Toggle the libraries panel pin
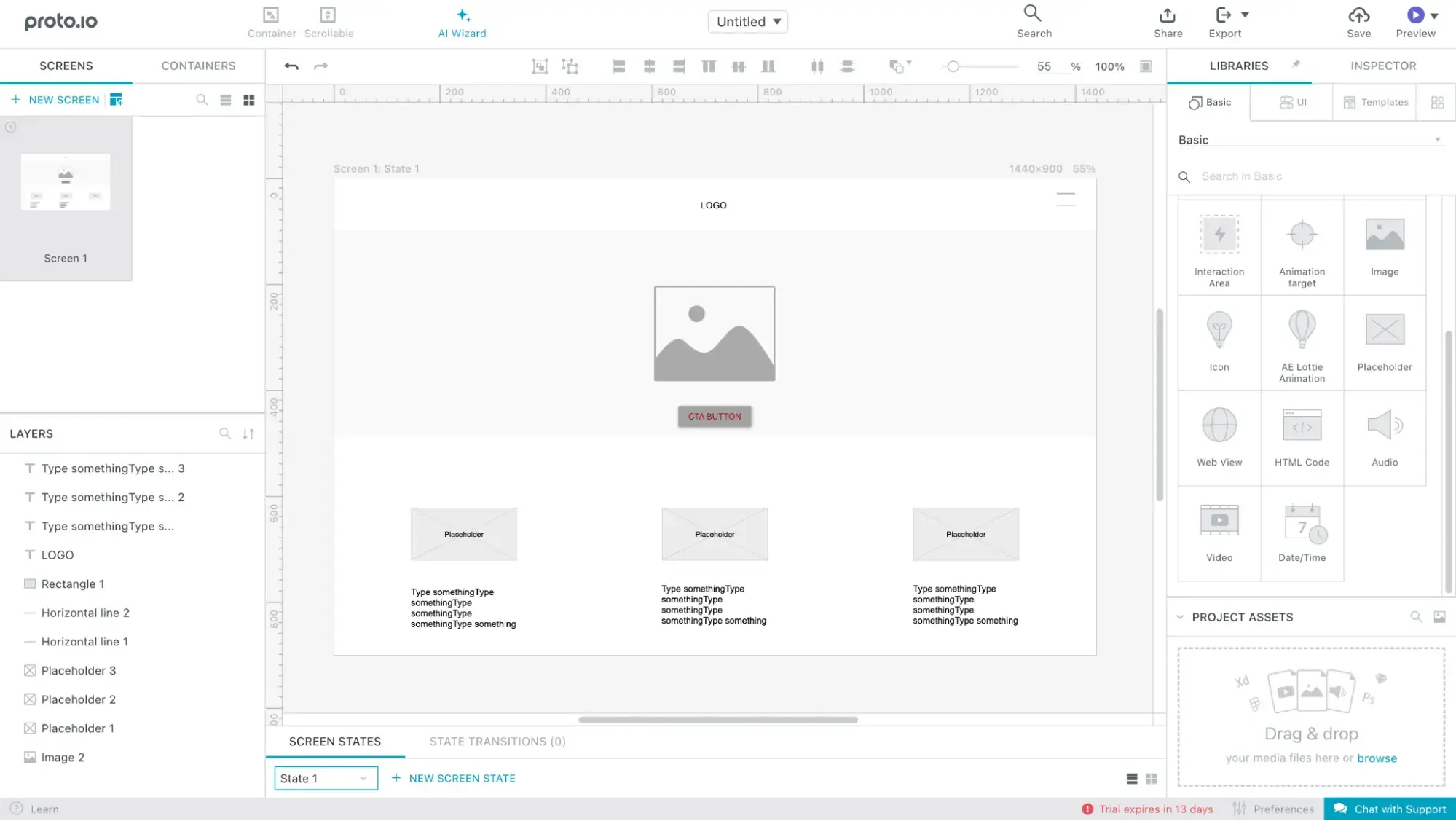The image size is (1456, 821). click(1296, 65)
